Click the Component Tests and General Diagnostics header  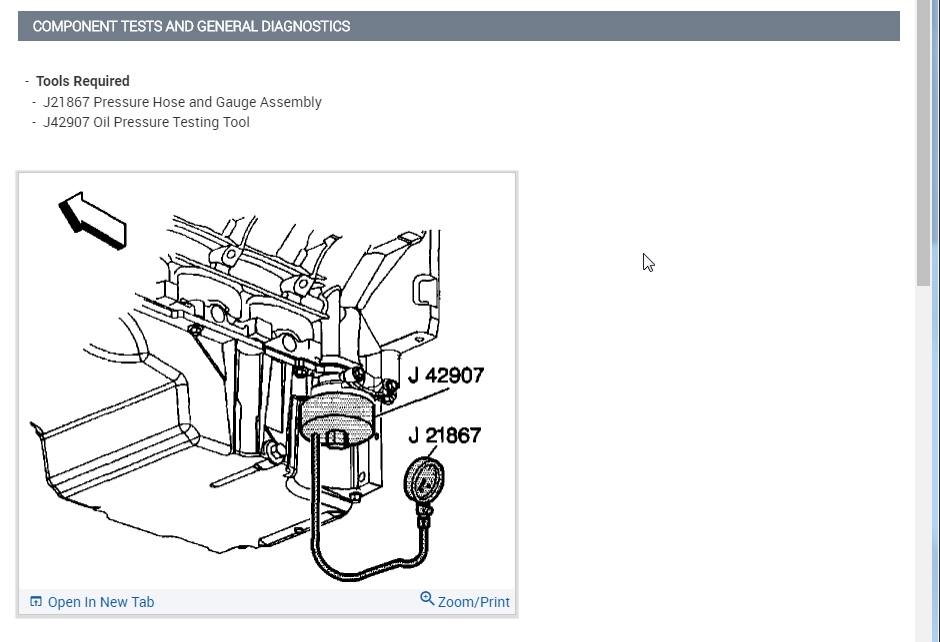pyautogui.click(x=459, y=26)
